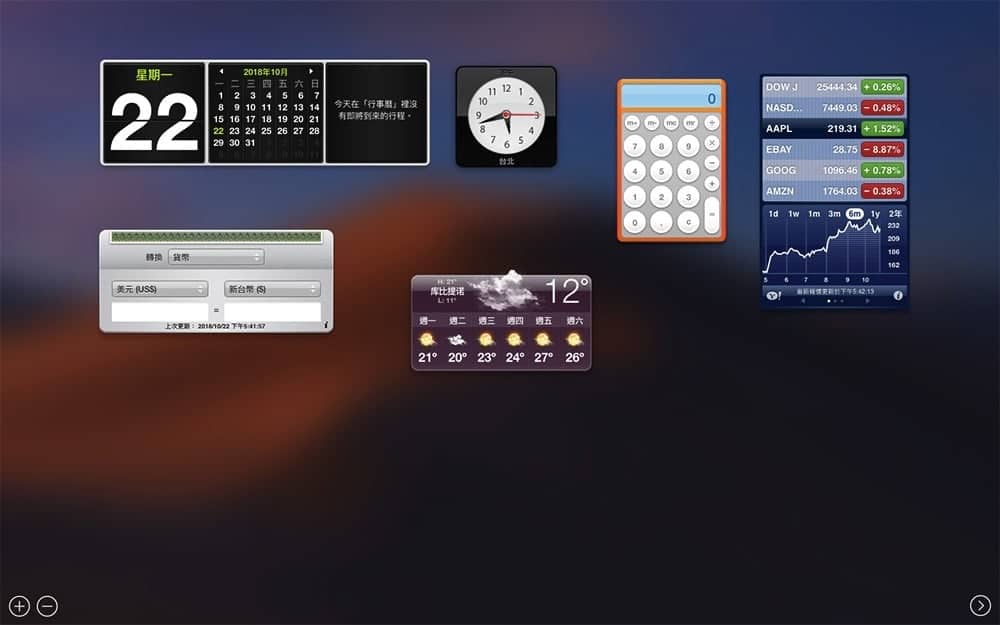This screenshot has height=625, width=1000.
Task: Click the New Taiwan dollar result field
Action: [272, 311]
